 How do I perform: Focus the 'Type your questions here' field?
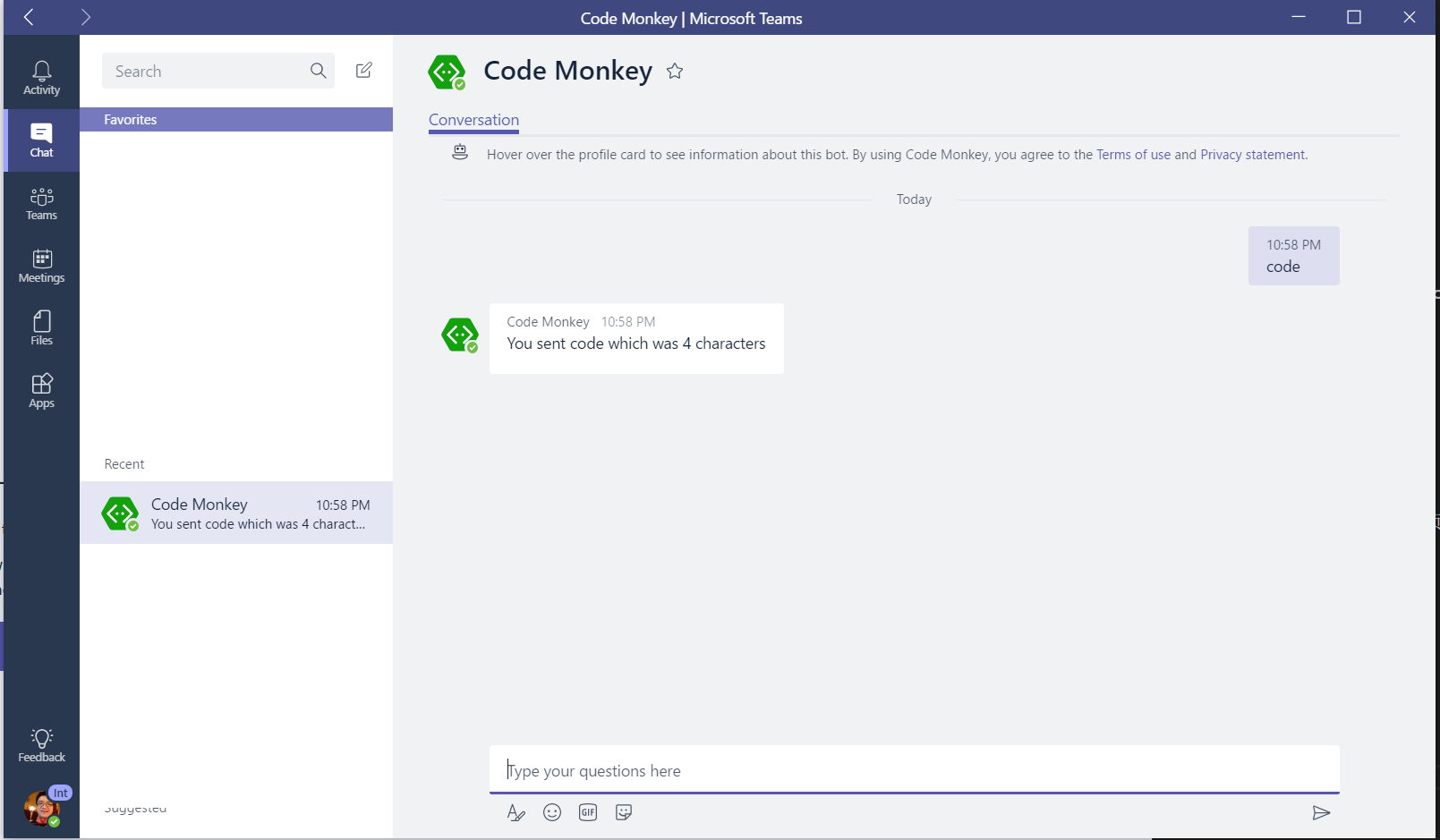913,770
